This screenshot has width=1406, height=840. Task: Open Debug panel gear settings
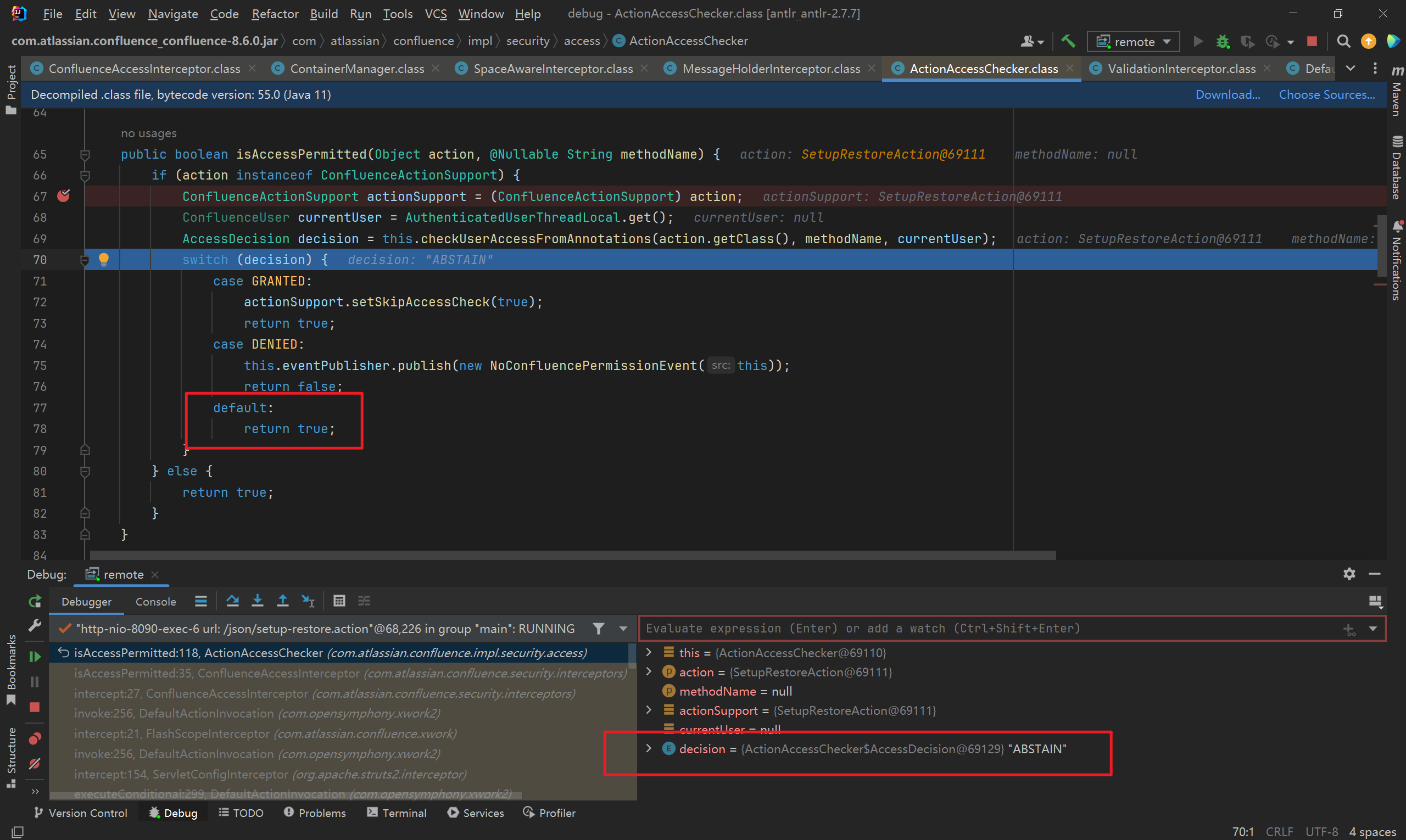coord(1349,574)
